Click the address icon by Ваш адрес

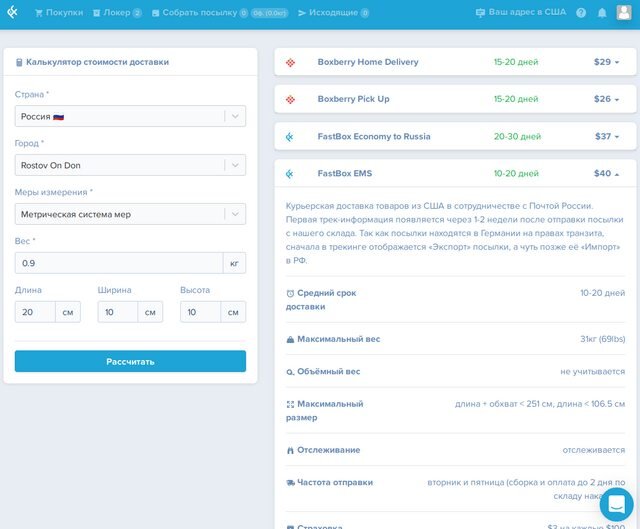point(480,13)
